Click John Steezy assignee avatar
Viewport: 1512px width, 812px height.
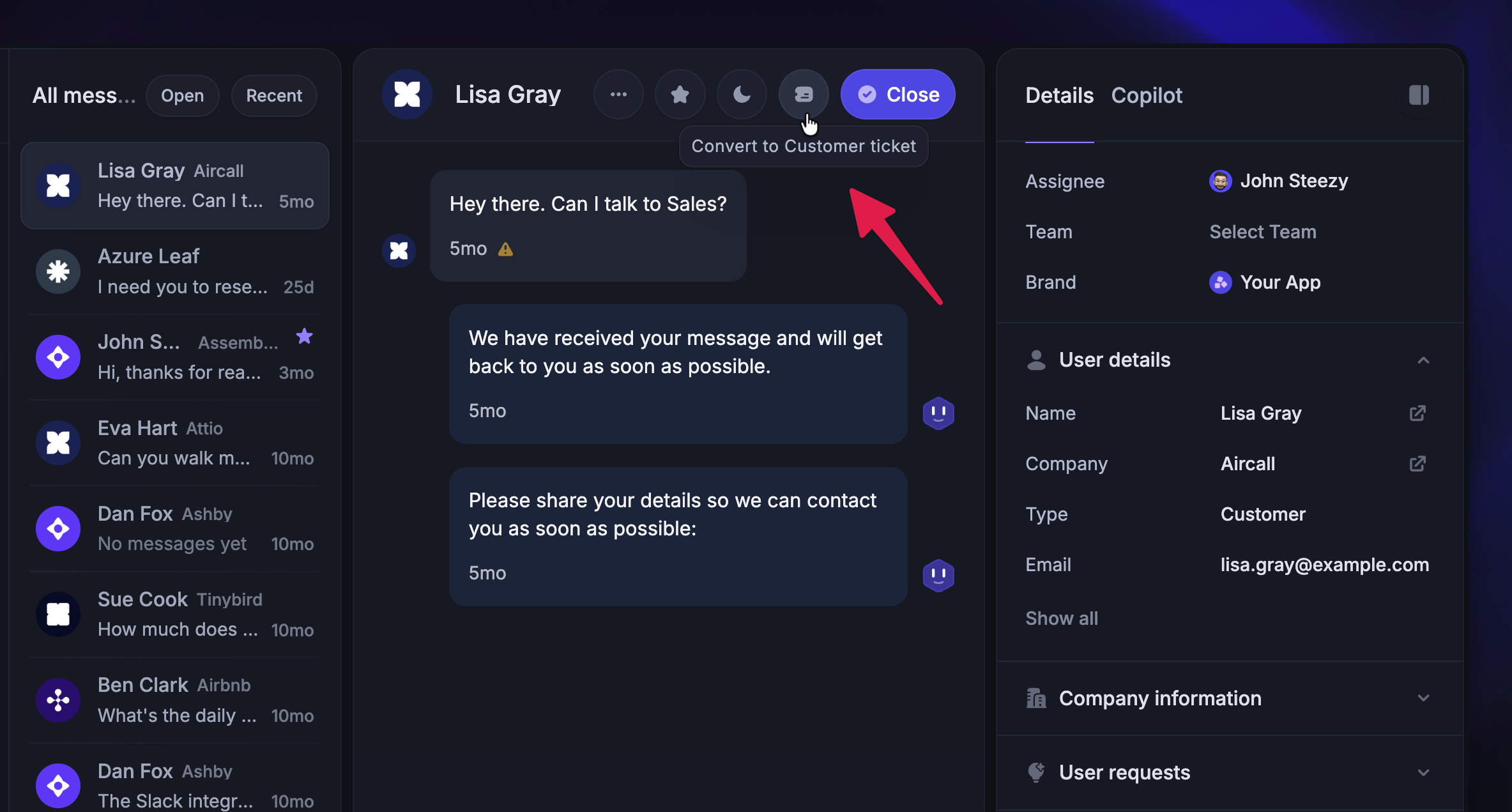click(x=1220, y=181)
